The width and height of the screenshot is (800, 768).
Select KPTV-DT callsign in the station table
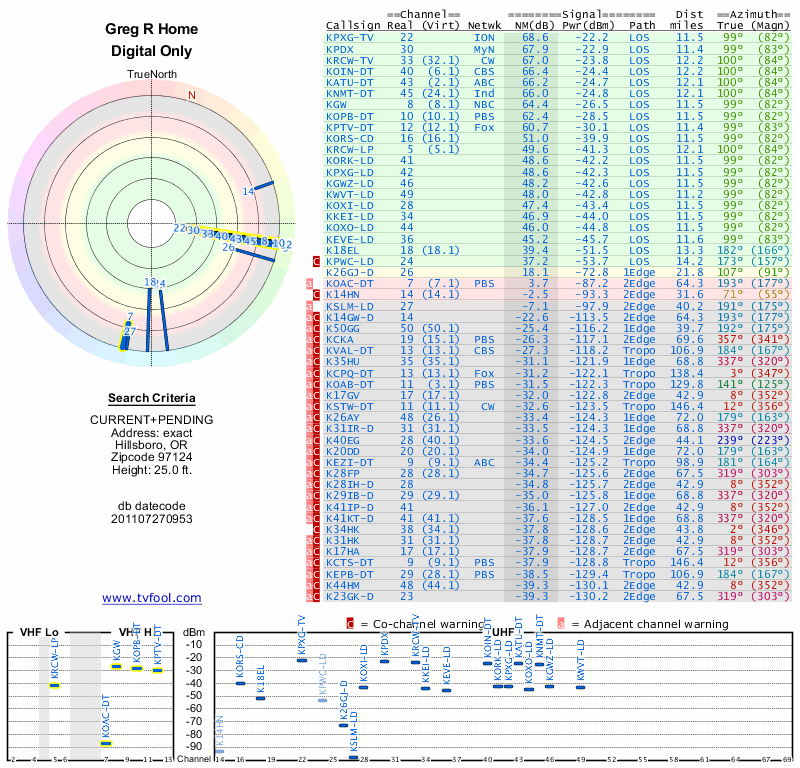[x=350, y=128]
